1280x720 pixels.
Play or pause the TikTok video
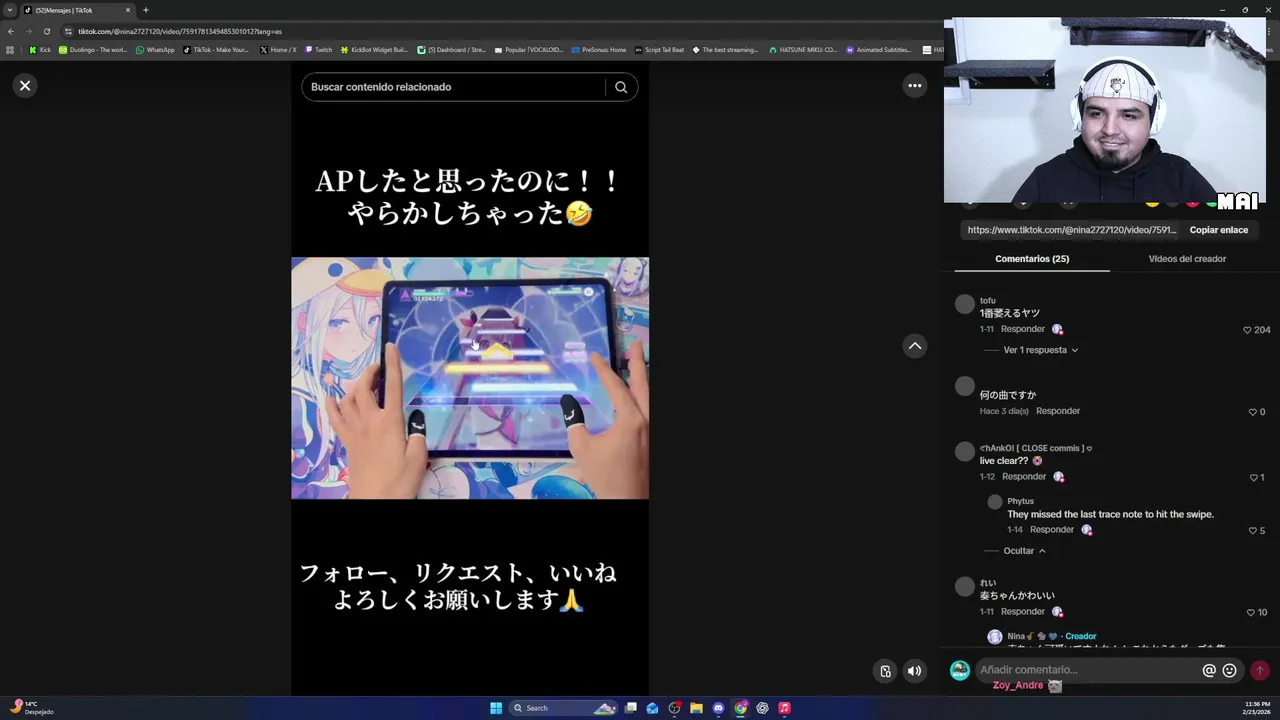(470, 378)
